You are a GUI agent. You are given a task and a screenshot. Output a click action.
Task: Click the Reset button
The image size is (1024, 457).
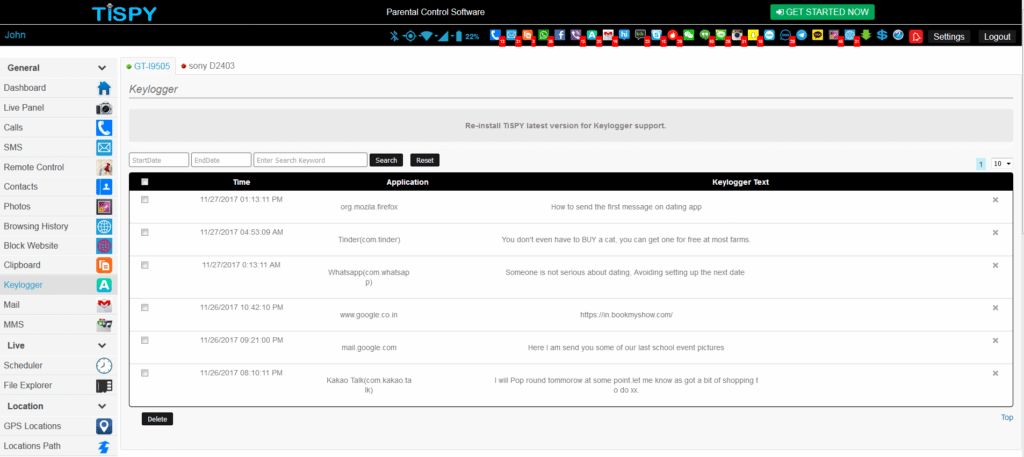point(425,160)
